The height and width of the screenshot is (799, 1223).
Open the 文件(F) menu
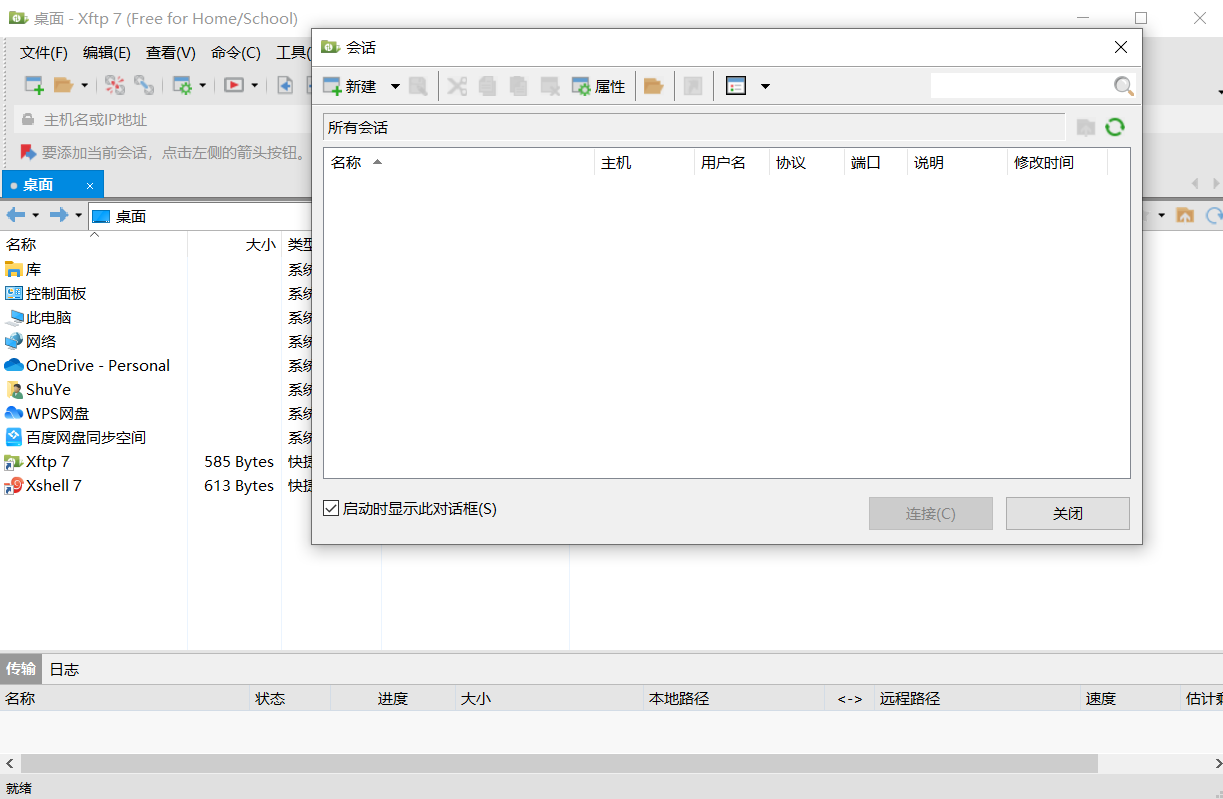(x=44, y=53)
